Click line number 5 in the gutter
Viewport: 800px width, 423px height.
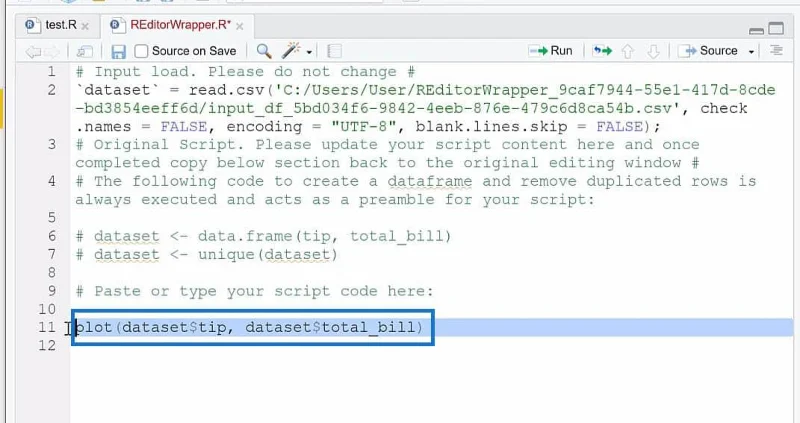coord(52,217)
